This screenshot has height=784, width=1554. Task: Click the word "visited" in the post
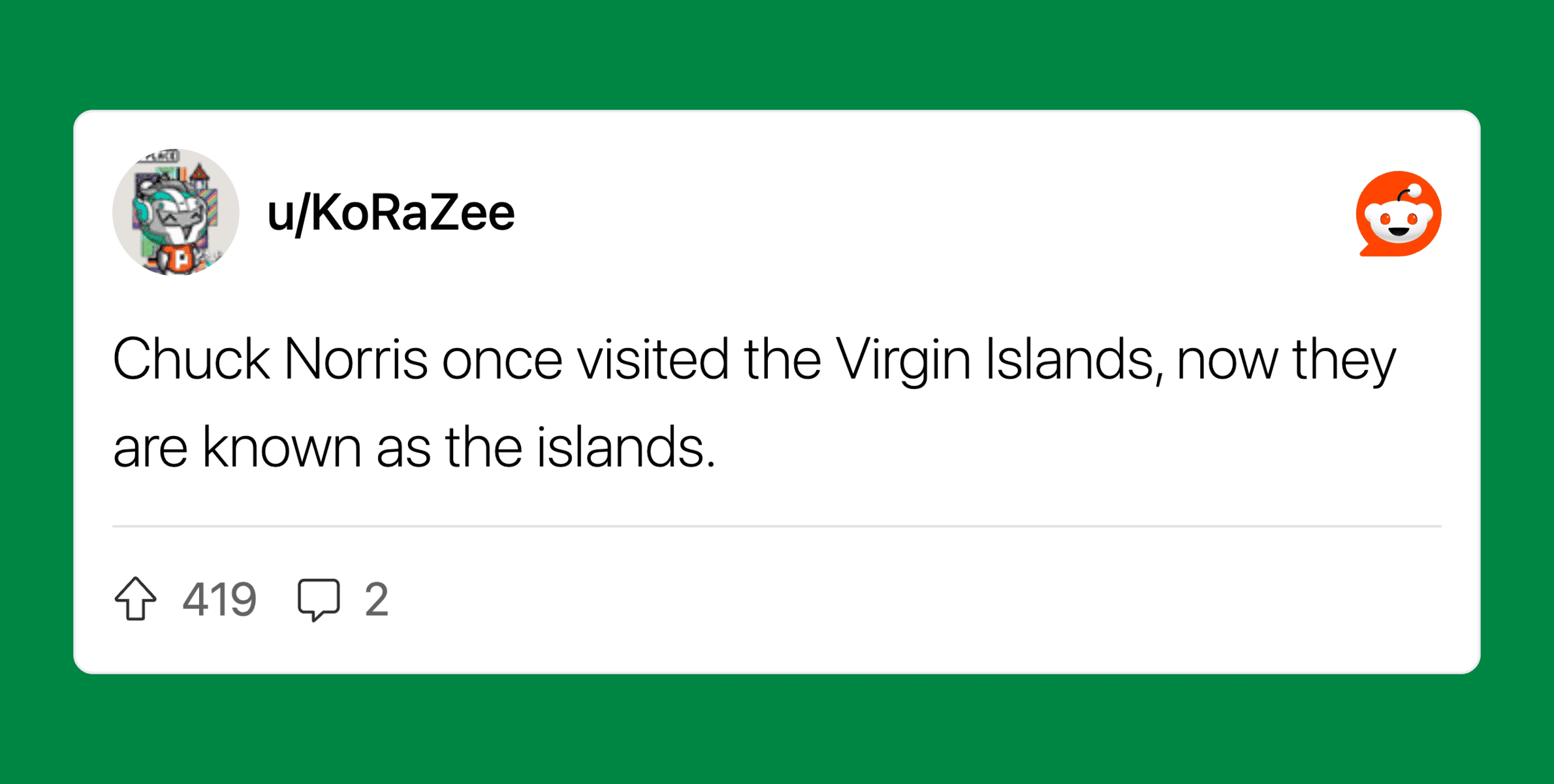652,360
